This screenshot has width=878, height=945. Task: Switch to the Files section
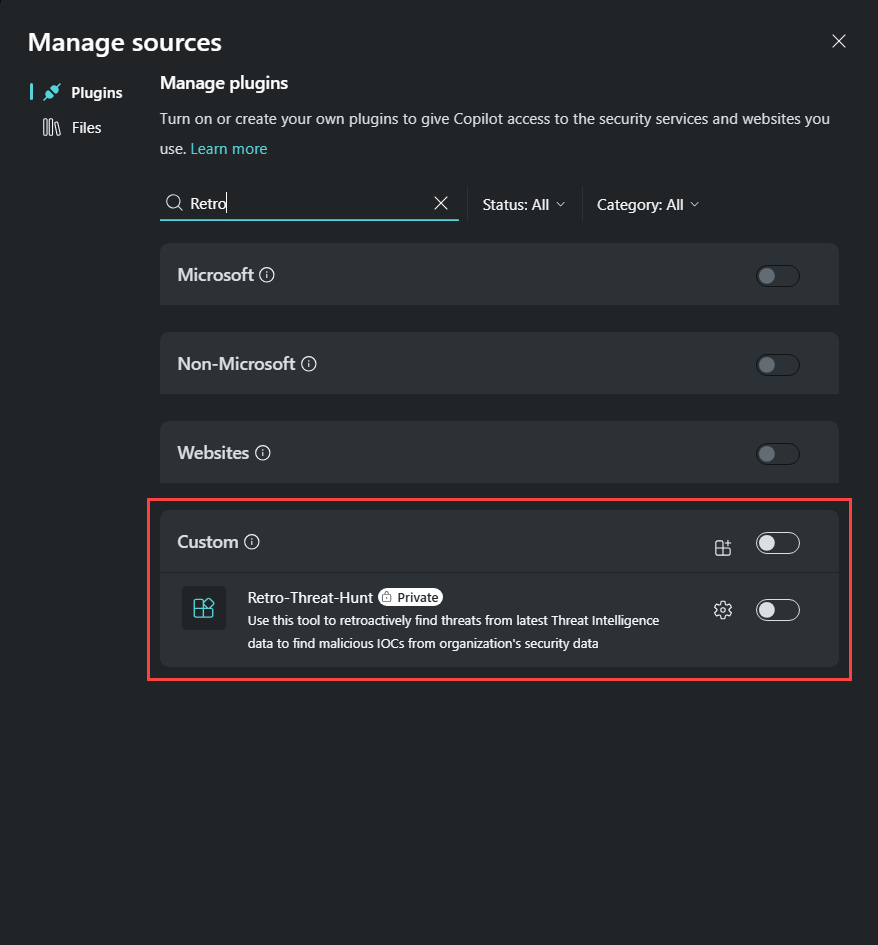pyautogui.click(x=72, y=128)
